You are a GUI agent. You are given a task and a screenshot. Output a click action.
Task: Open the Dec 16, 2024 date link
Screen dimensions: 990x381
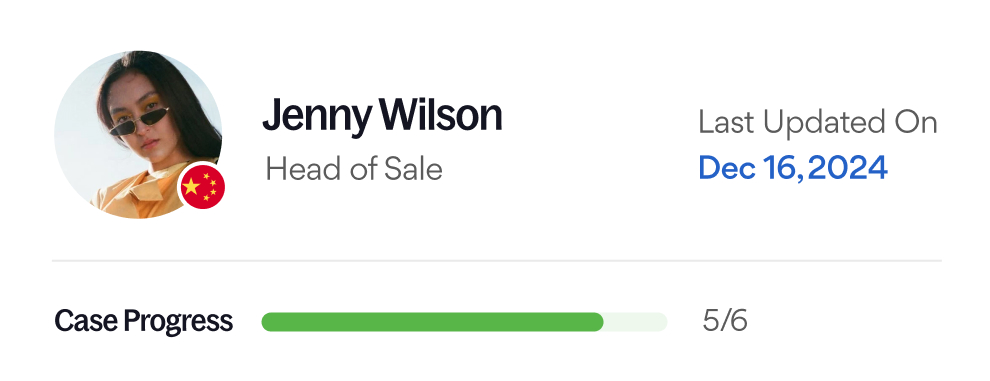point(793,168)
